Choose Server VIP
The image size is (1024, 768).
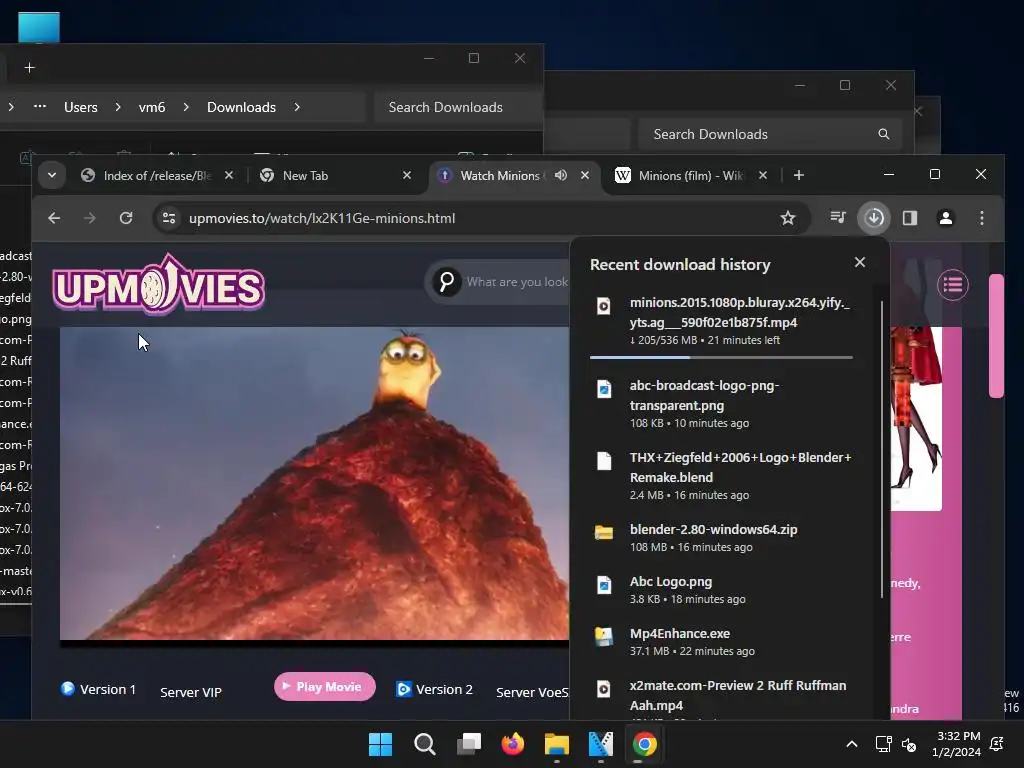[x=191, y=692]
